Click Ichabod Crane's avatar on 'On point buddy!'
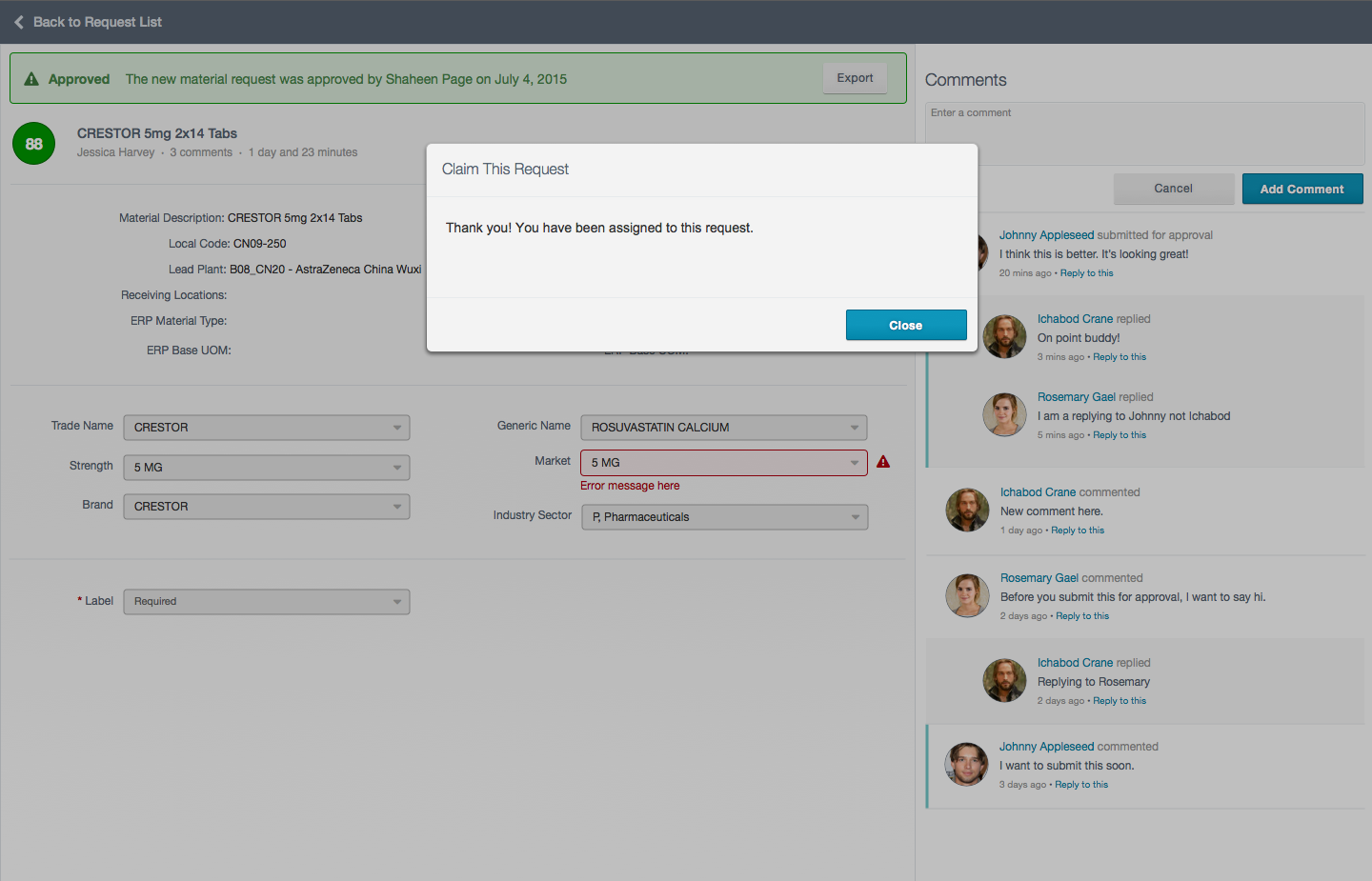This screenshot has height=881, width=1372. click(1004, 337)
